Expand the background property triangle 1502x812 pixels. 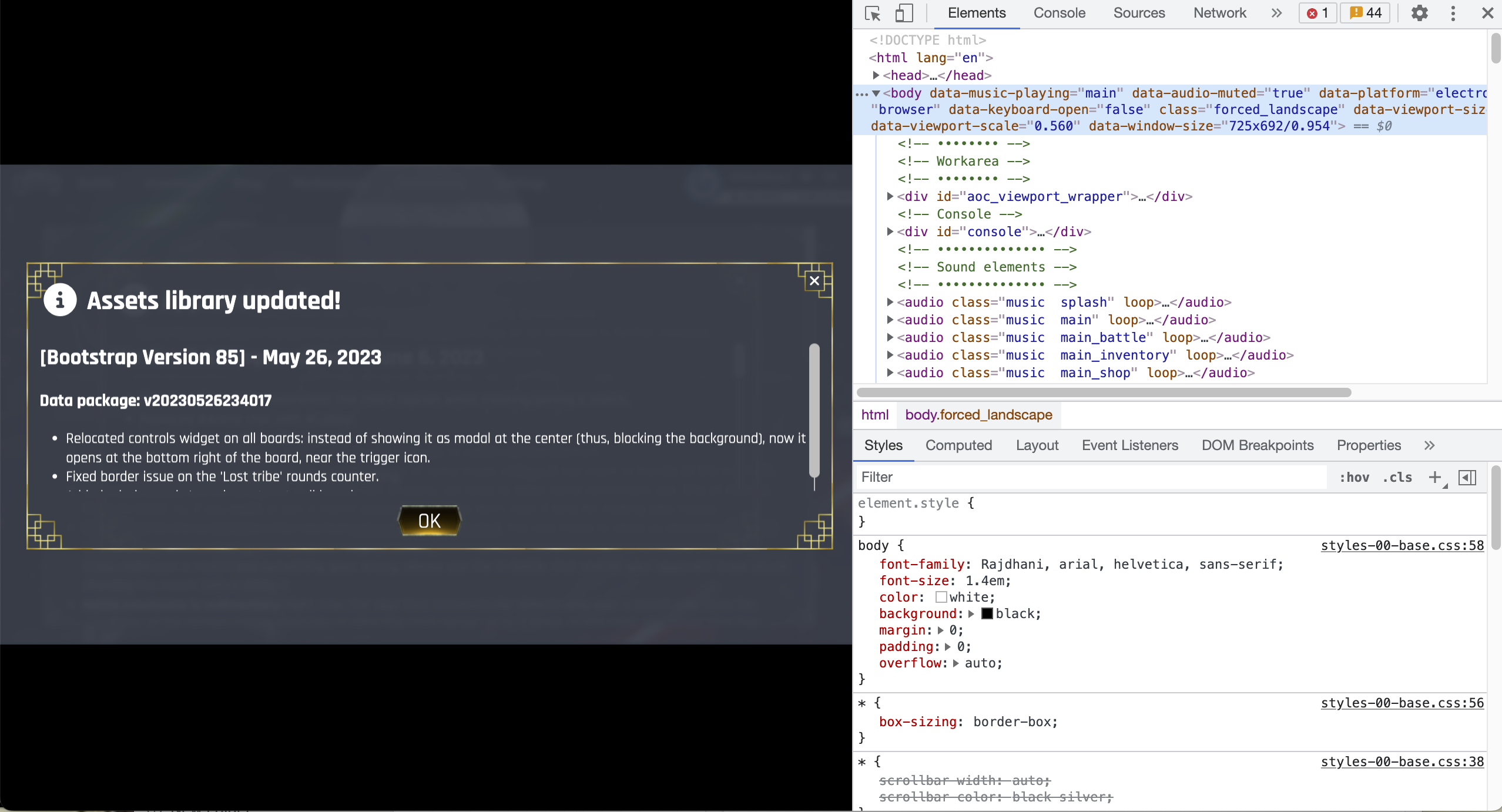971,614
